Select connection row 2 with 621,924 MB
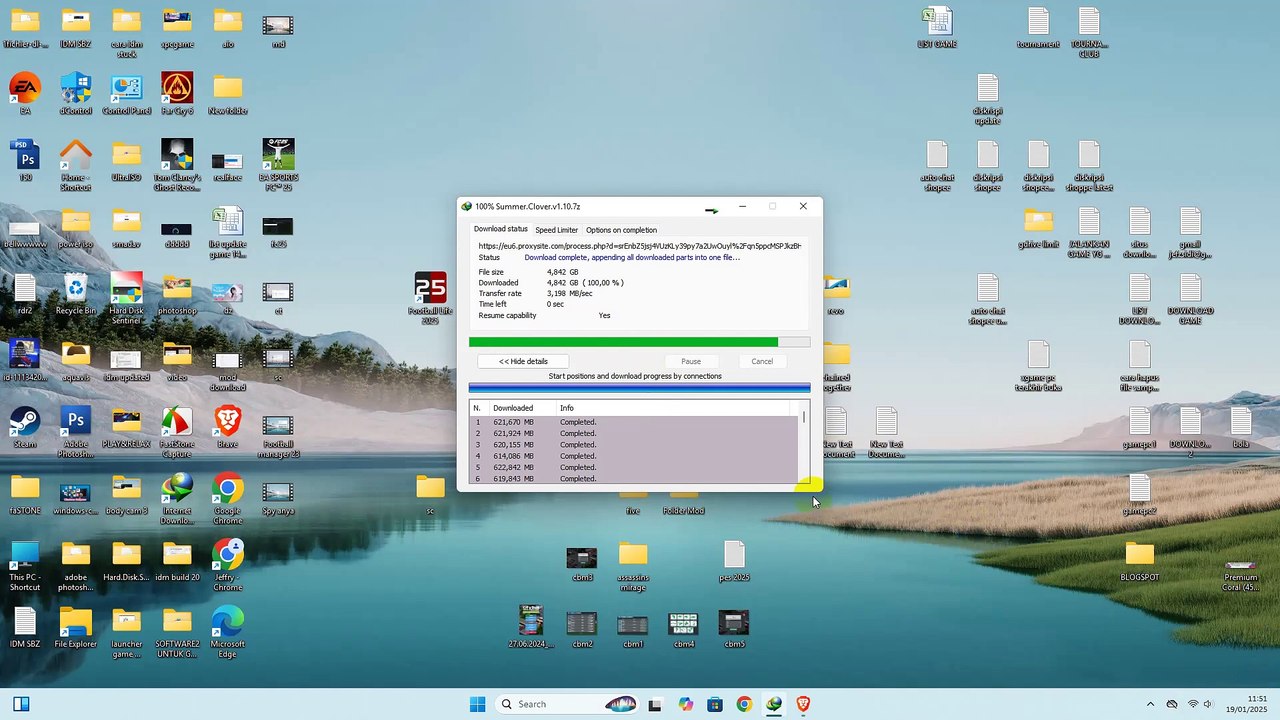 coord(634,433)
